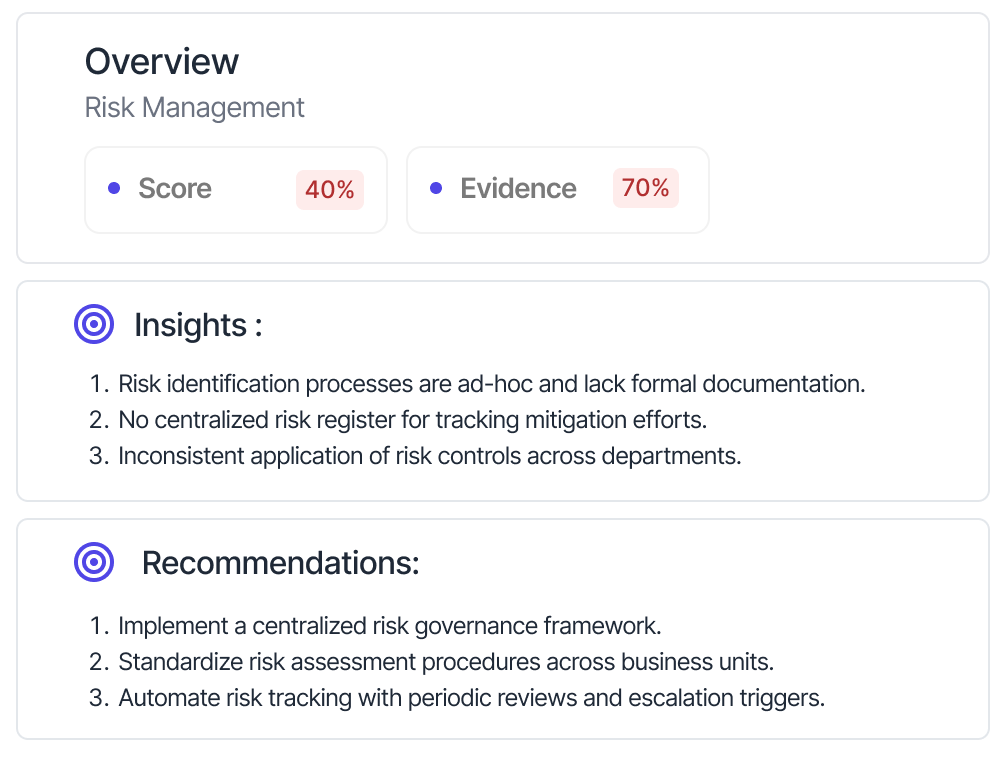The width and height of the screenshot is (1004, 758).
Task: Select the 70% evidence badge
Action: 645,188
